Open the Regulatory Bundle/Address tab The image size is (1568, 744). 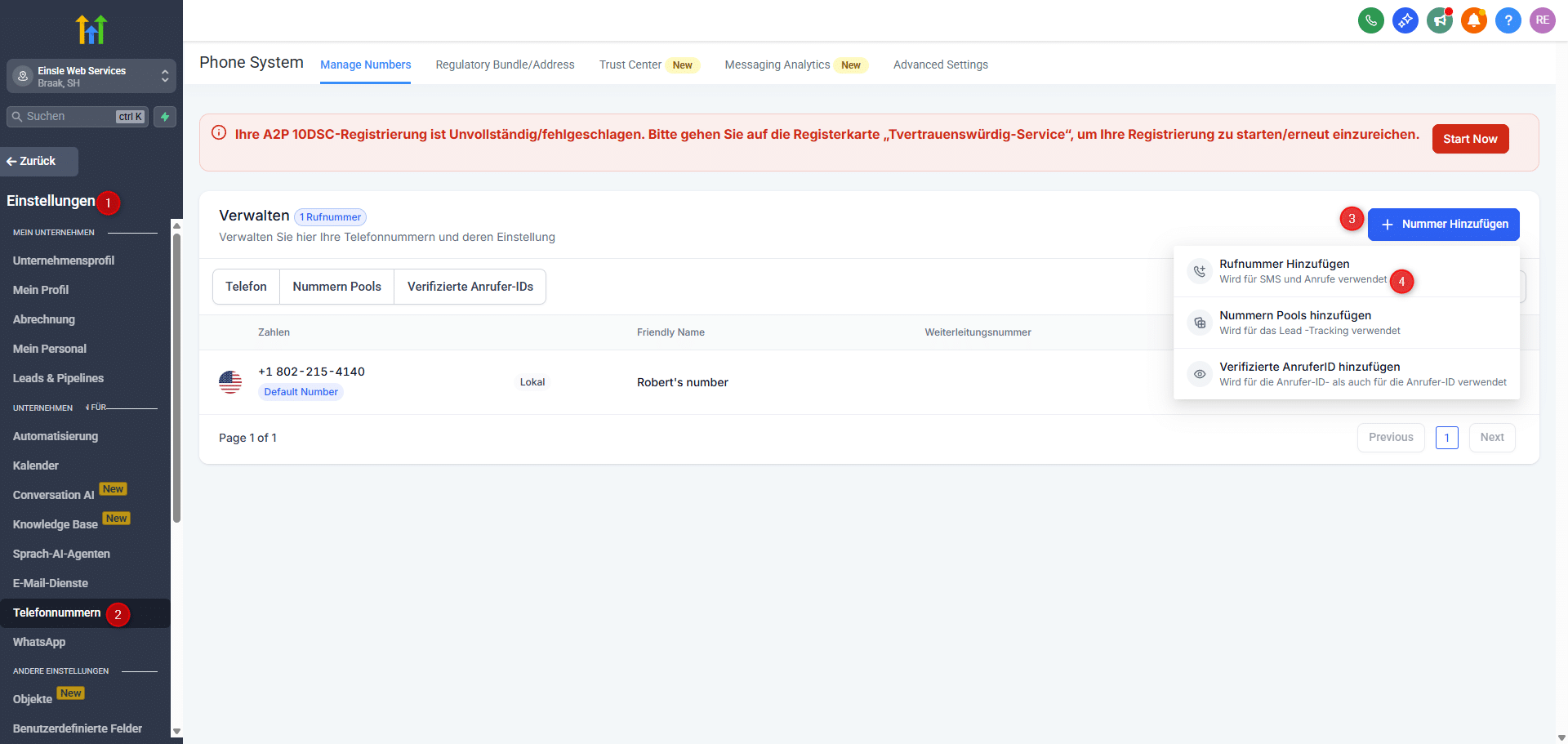pyautogui.click(x=505, y=65)
